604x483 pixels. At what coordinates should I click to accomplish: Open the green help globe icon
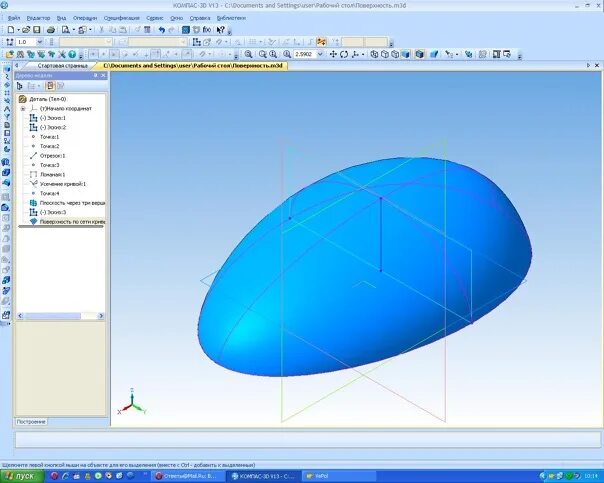tap(72, 54)
